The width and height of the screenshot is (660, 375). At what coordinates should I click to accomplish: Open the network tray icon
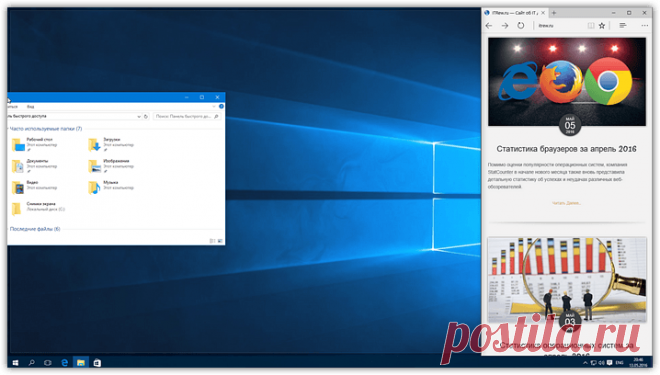593,363
